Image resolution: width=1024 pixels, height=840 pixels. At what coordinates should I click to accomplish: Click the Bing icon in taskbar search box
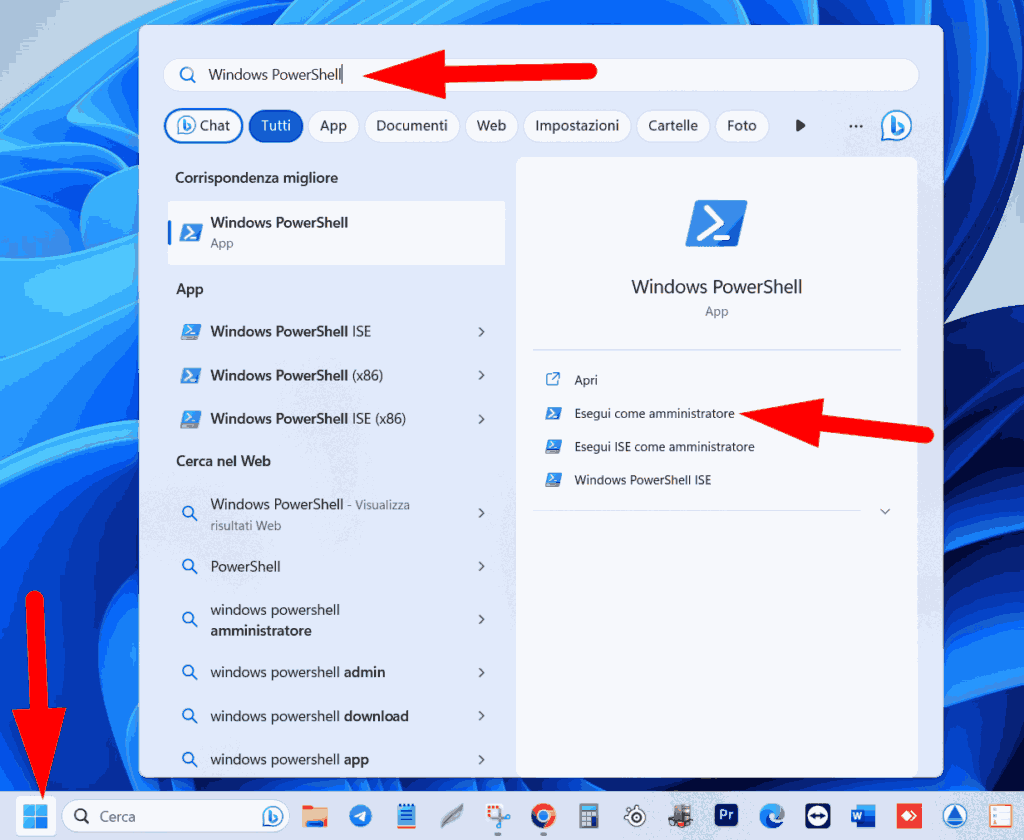click(272, 816)
